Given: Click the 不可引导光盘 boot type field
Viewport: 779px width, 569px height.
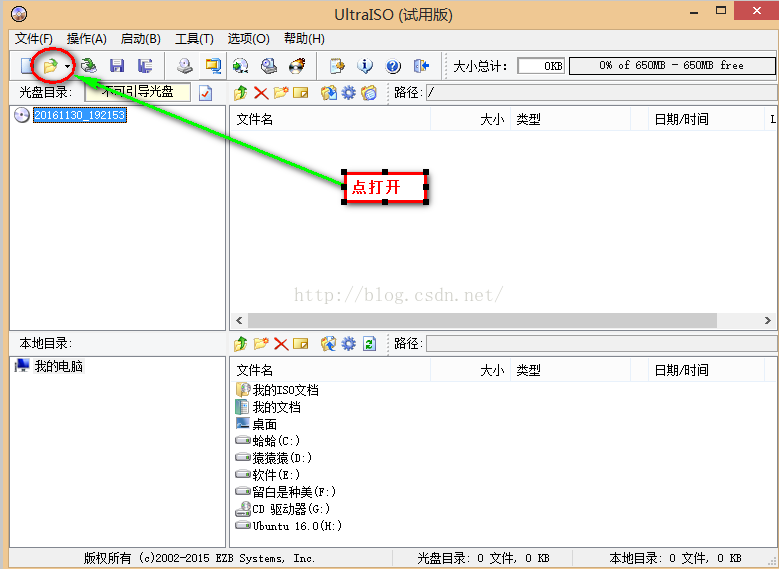Looking at the screenshot, I should tap(138, 92).
